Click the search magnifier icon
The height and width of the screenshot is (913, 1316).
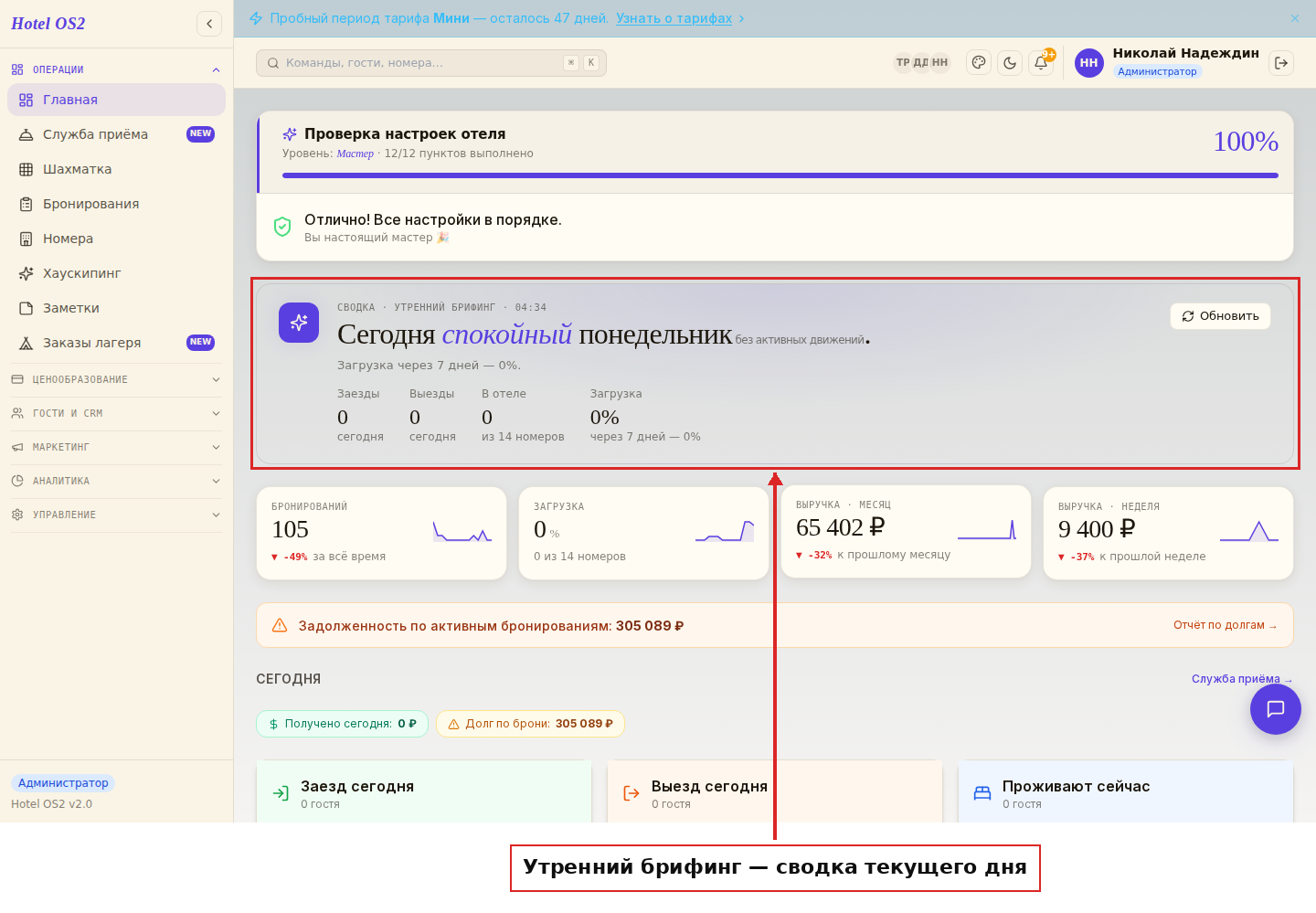coord(273,63)
